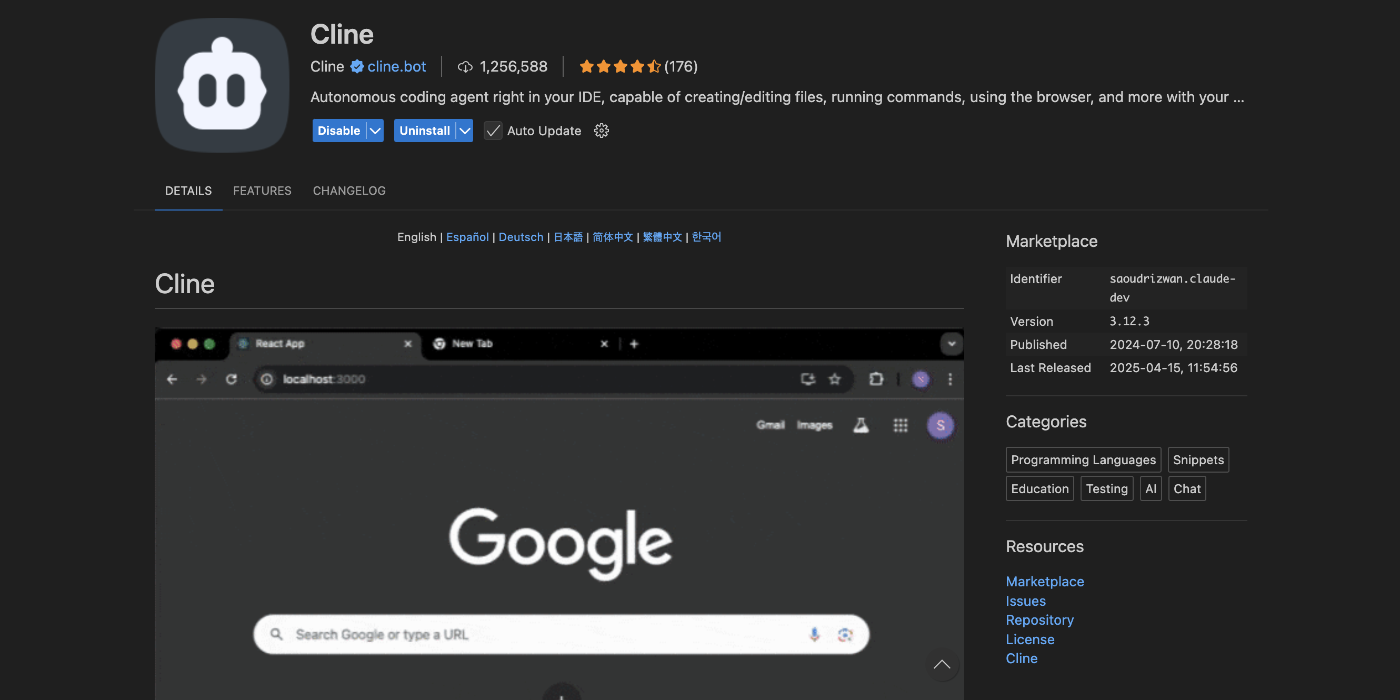Image resolution: width=1400 pixels, height=700 pixels.
Task: Open the Español readme link
Action: 467,237
